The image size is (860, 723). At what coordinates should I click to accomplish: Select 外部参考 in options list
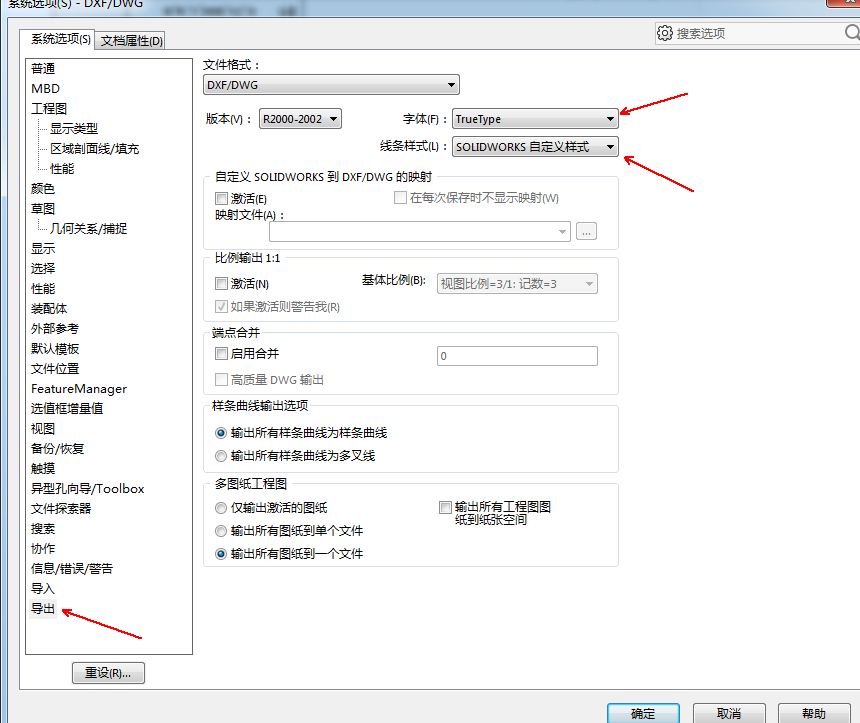[x=55, y=329]
